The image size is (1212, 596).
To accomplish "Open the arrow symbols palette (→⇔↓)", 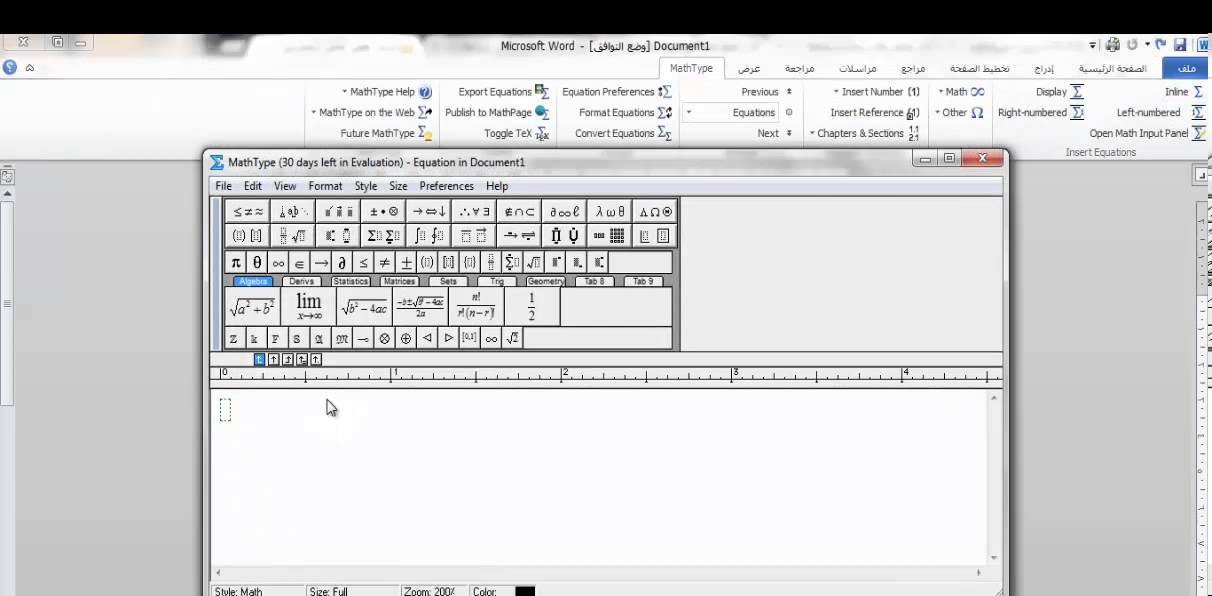I will pos(429,211).
